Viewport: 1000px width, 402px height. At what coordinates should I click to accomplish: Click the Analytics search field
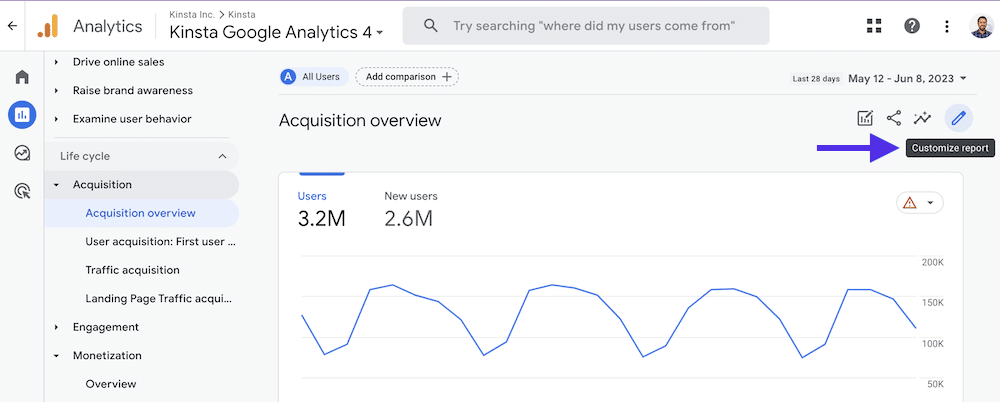point(590,26)
